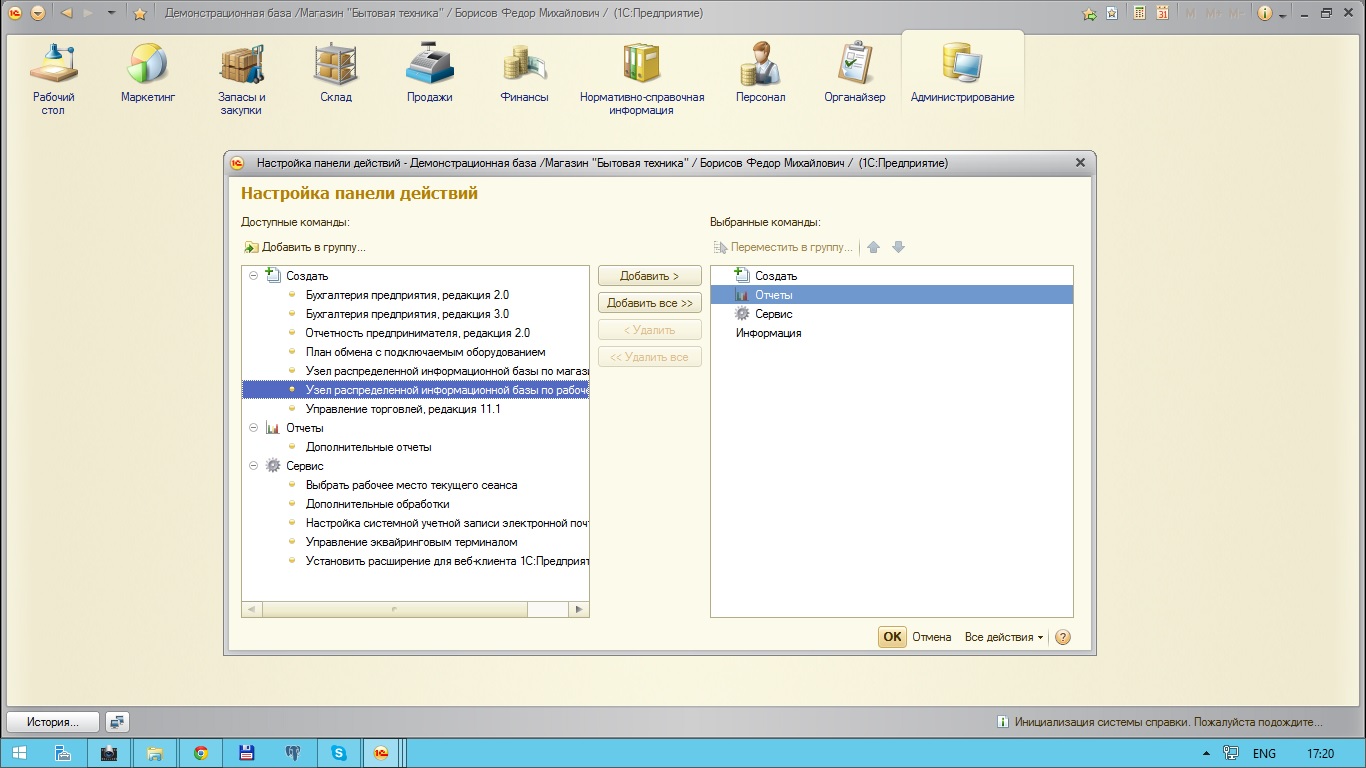Open Нормативно-справочная информация section
This screenshot has width=1366, height=768.
tap(642, 80)
